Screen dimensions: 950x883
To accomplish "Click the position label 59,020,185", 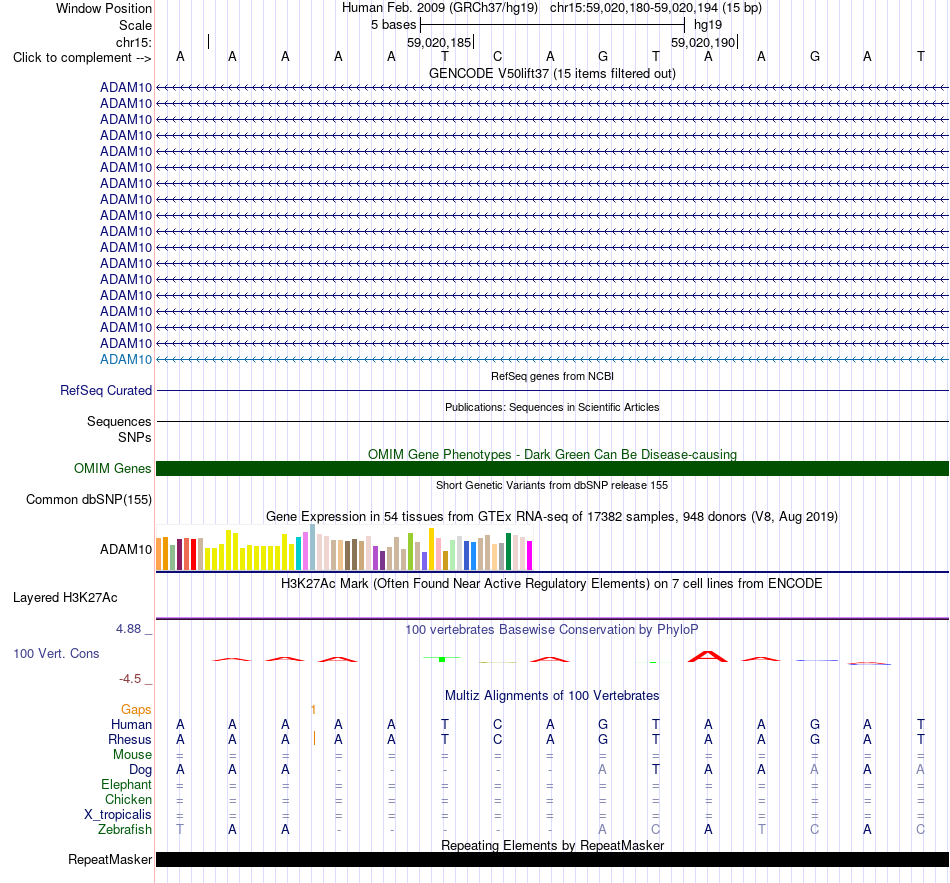I will pos(439,42).
